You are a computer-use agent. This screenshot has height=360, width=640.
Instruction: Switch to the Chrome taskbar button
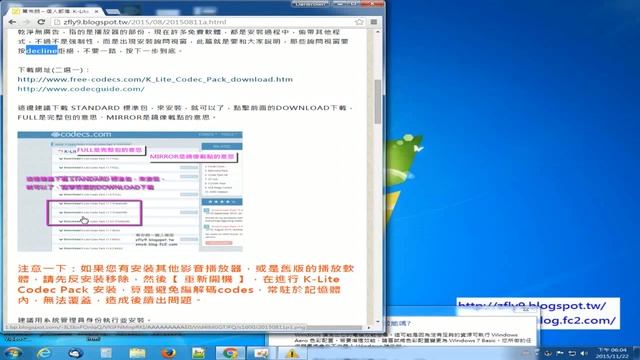tap(230, 353)
